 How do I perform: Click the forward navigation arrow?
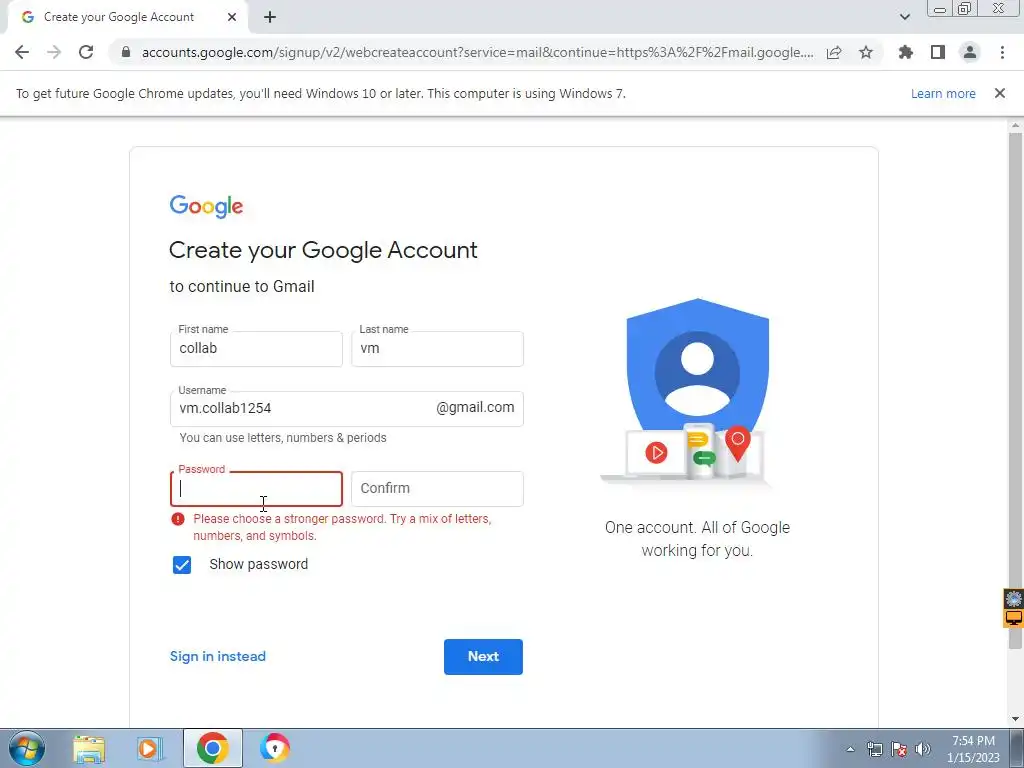(54, 52)
